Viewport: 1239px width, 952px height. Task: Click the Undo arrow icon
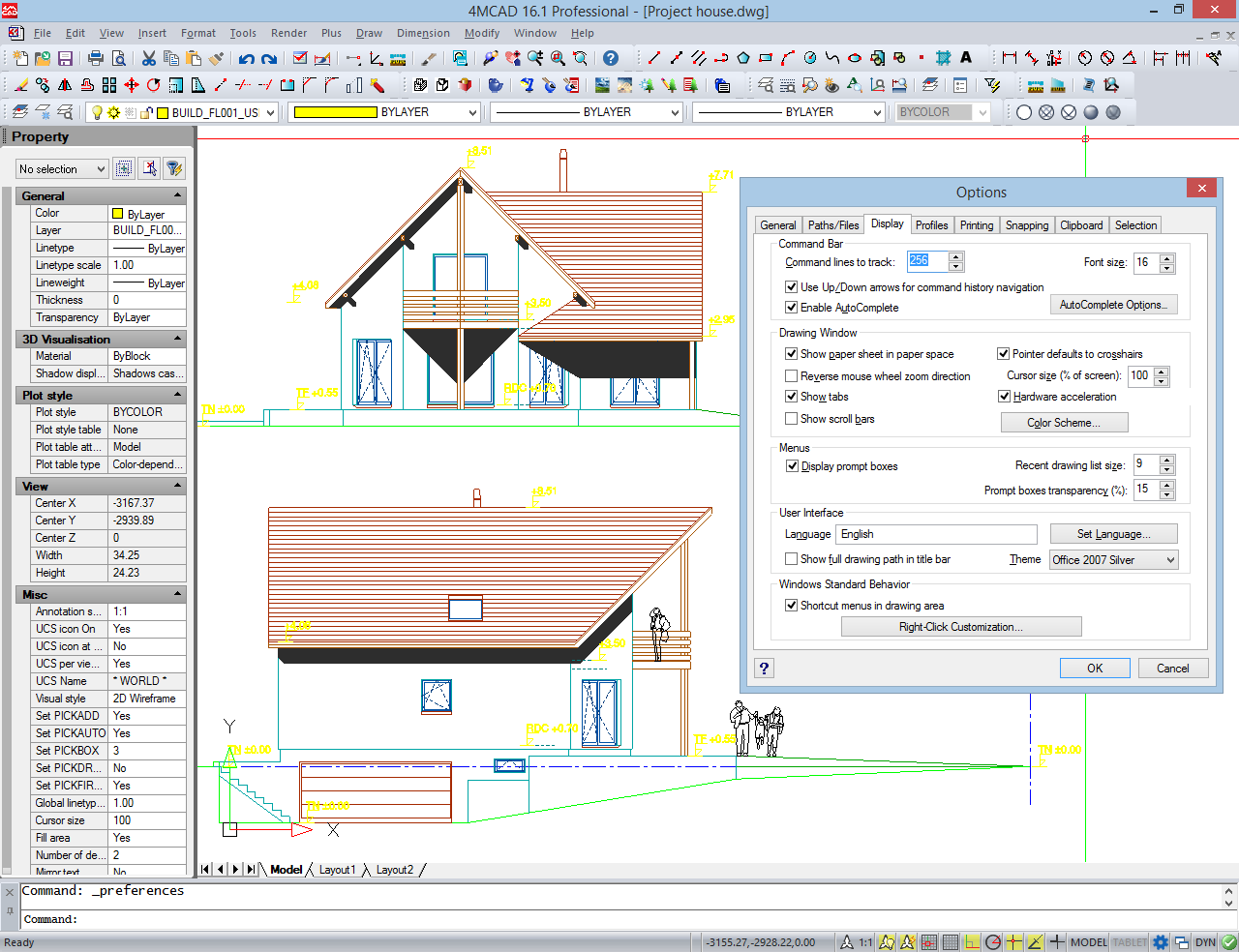[246, 58]
